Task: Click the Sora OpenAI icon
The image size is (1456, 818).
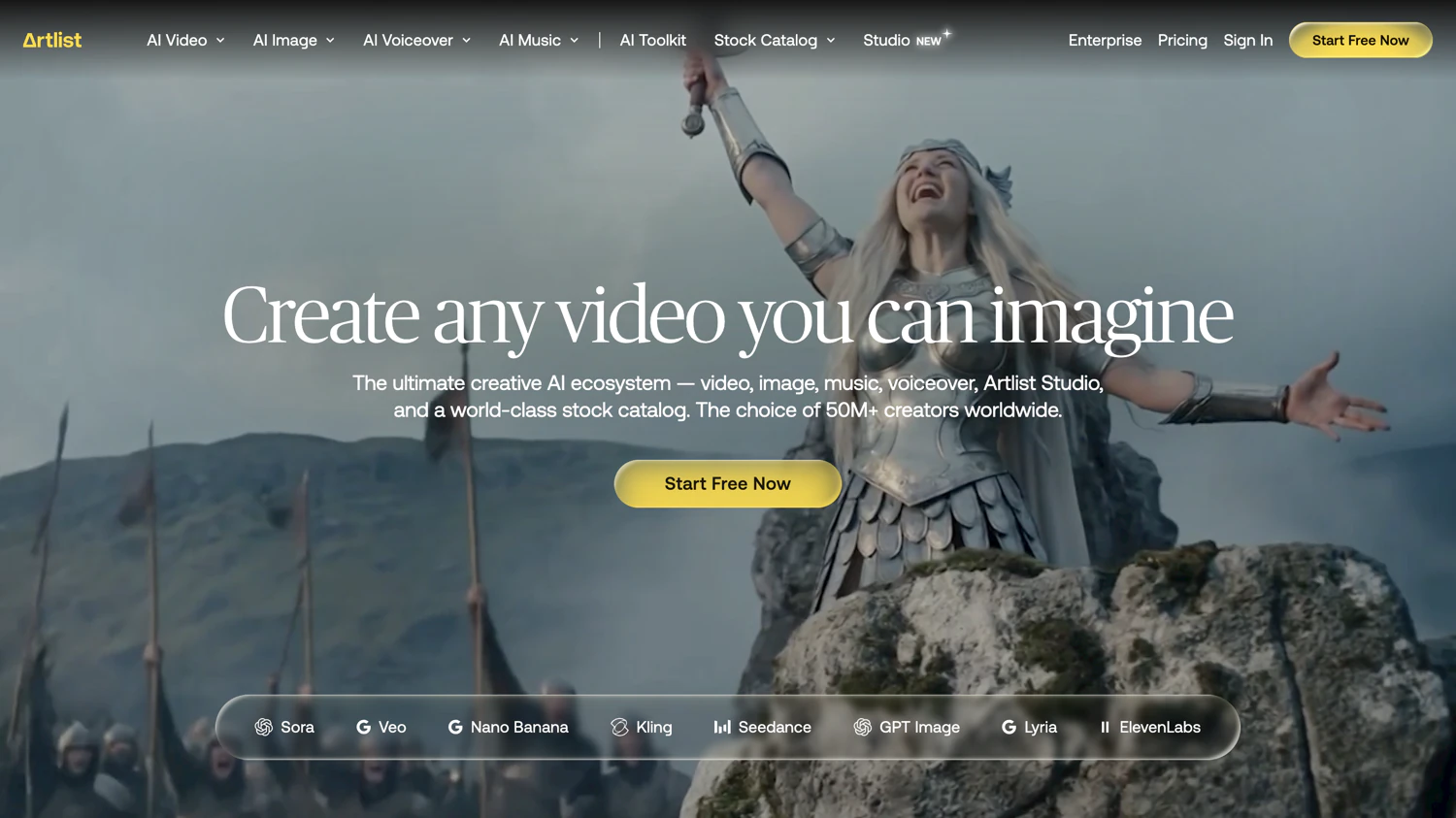Action: 263,727
